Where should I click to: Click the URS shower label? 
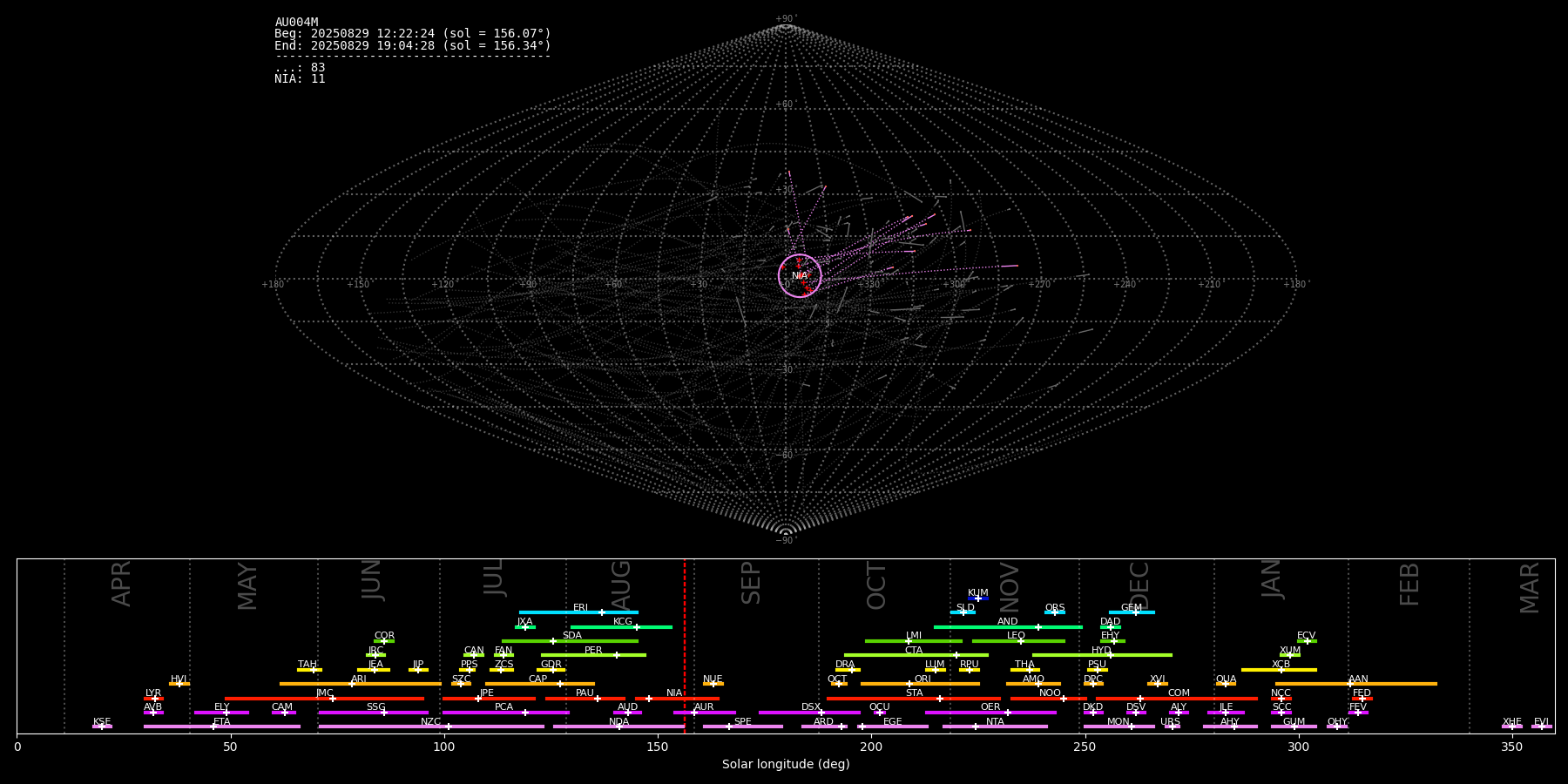pos(1170,722)
